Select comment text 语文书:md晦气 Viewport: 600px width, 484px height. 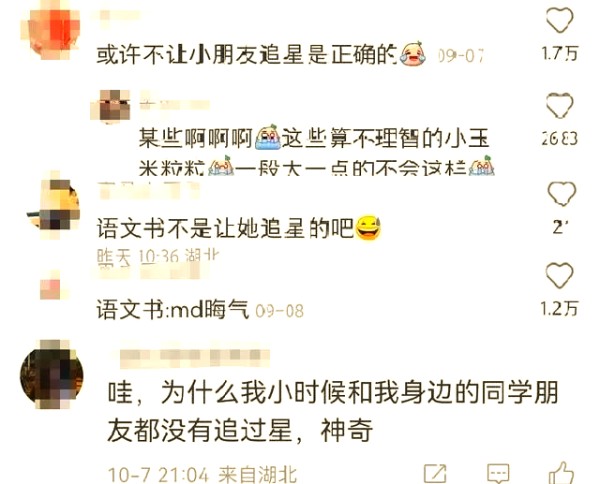pyautogui.click(x=173, y=309)
